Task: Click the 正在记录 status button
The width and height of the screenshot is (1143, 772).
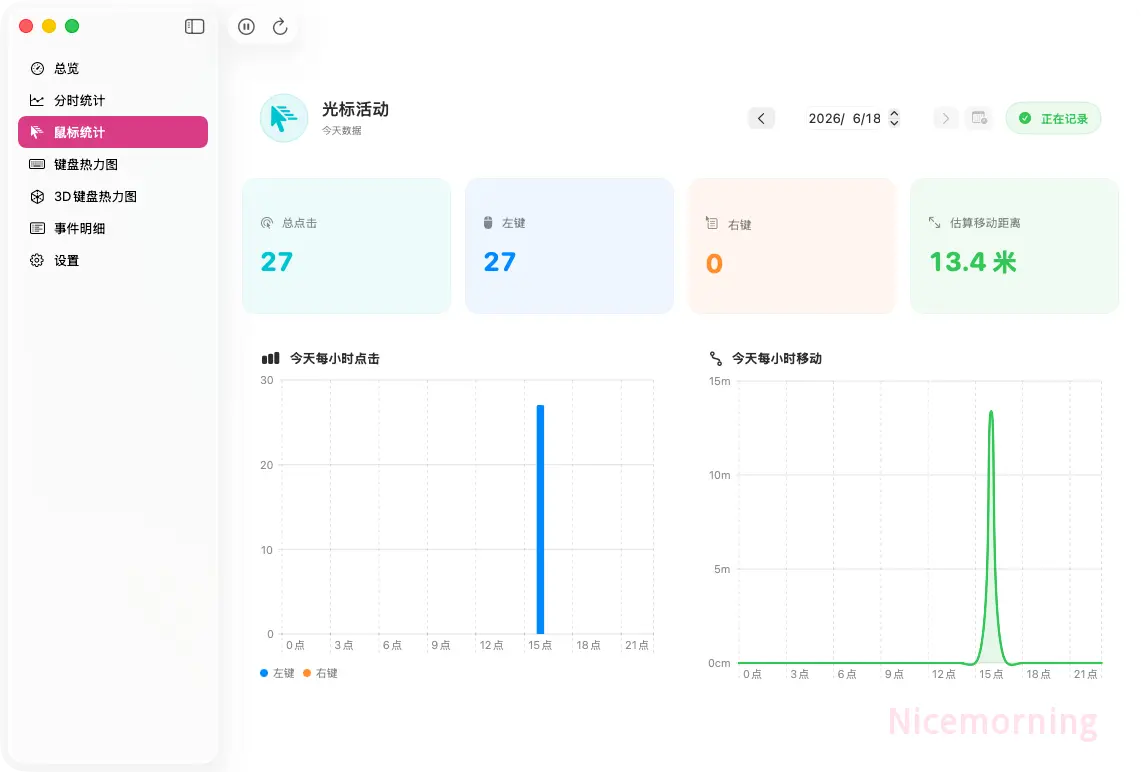Action: (x=1053, y=118)
